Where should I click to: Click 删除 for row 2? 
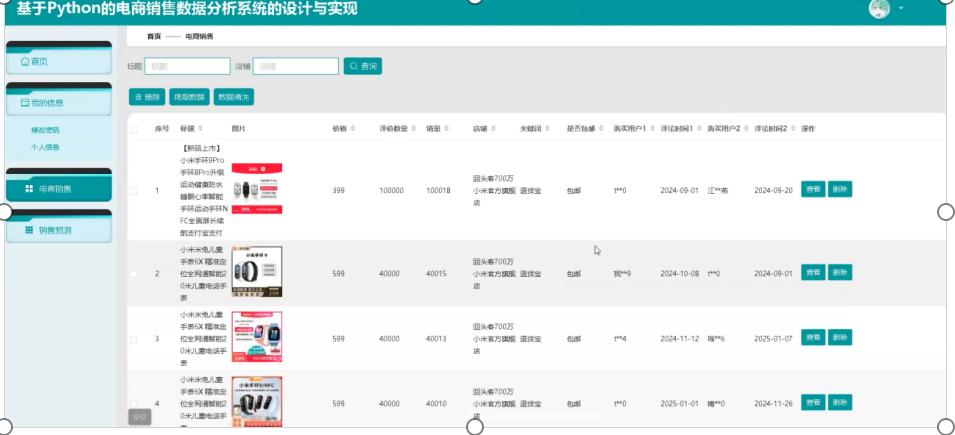[x=840, y=272]
